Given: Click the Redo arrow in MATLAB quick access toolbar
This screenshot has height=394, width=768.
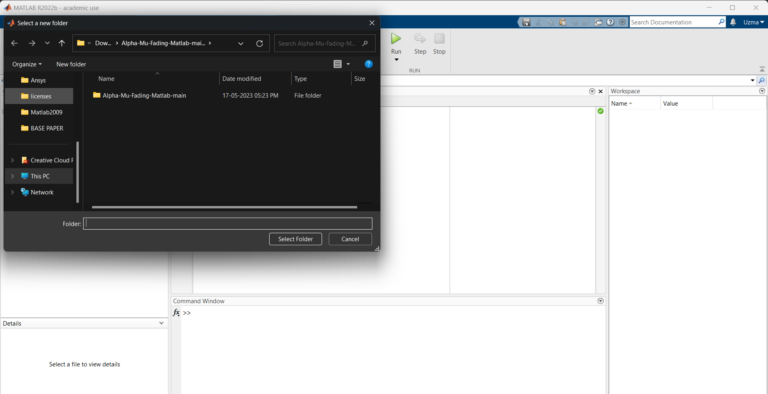Looking at the screenshot, I should point(586,22).
